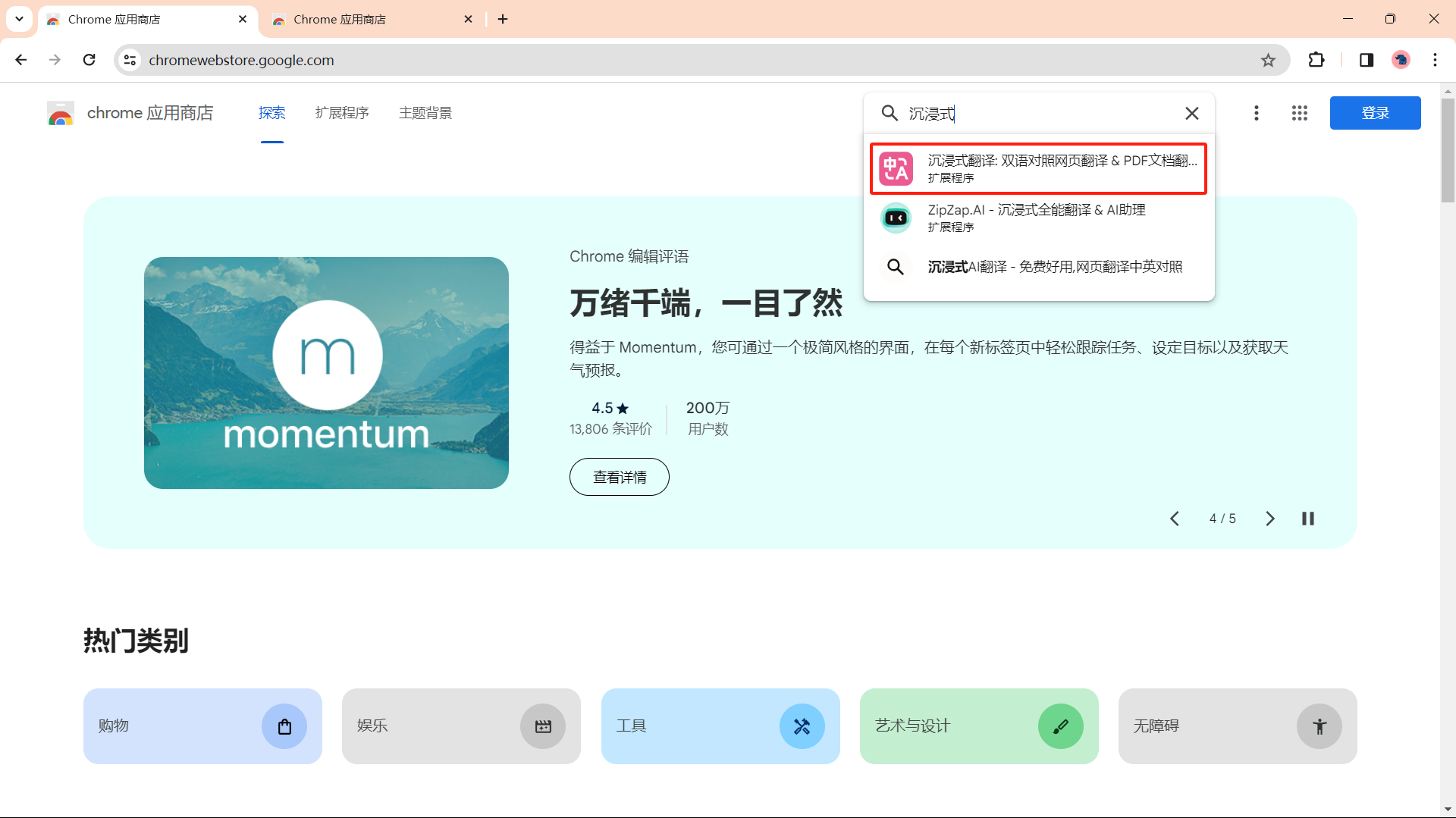Select the 沉浸式翻译 extension suggestion
The width and height of the screenshot is (1456, 818).
(x=1038, y=168)
